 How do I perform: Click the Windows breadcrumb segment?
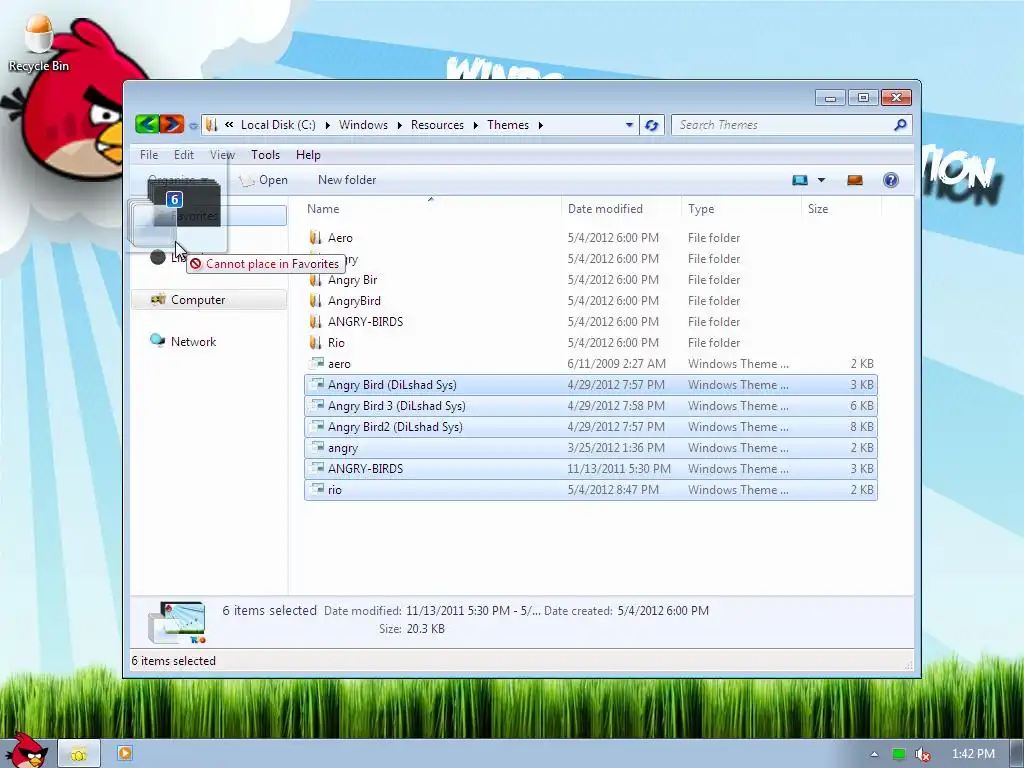[363, 125]
